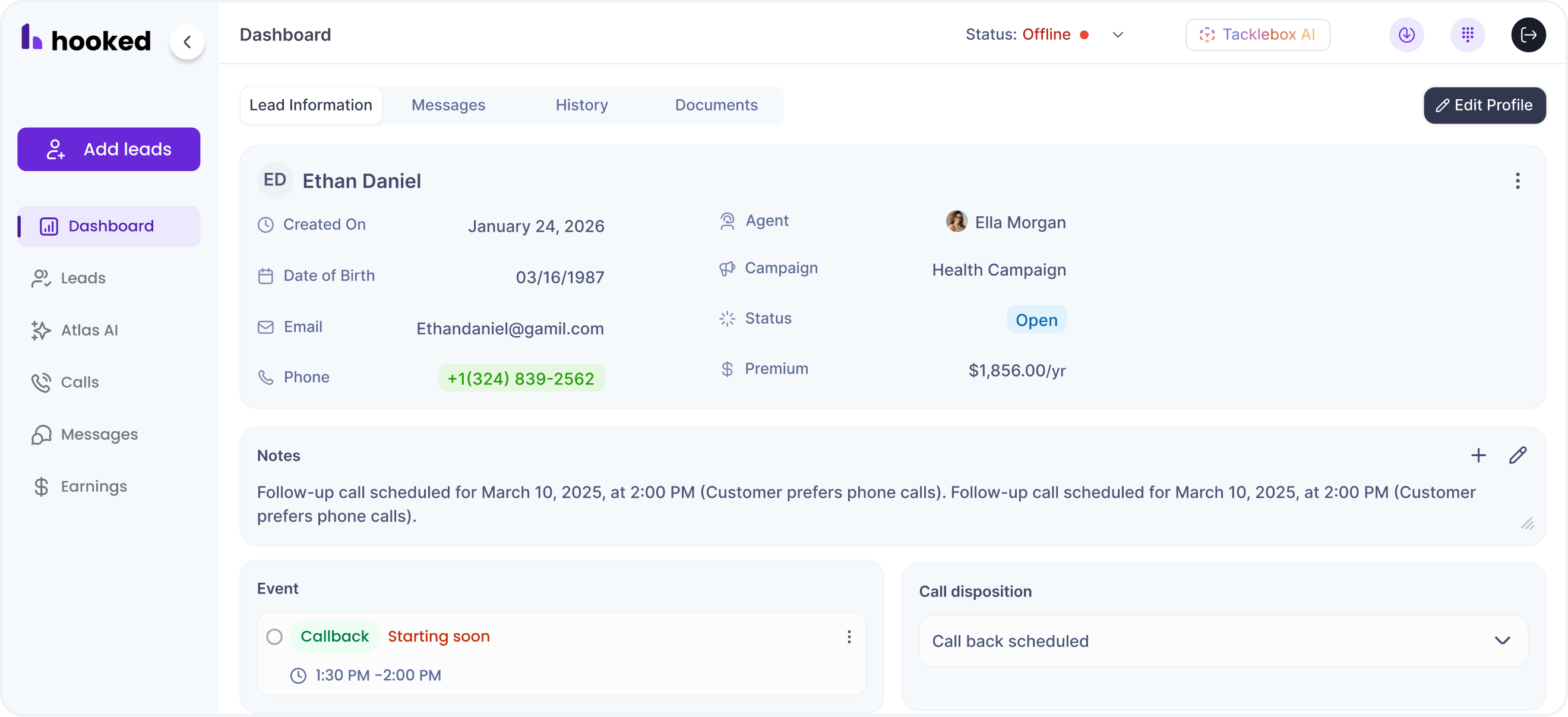Collapse the sidebar with the chevron button
1568x717 pixels.
click(x=188, y=42)
